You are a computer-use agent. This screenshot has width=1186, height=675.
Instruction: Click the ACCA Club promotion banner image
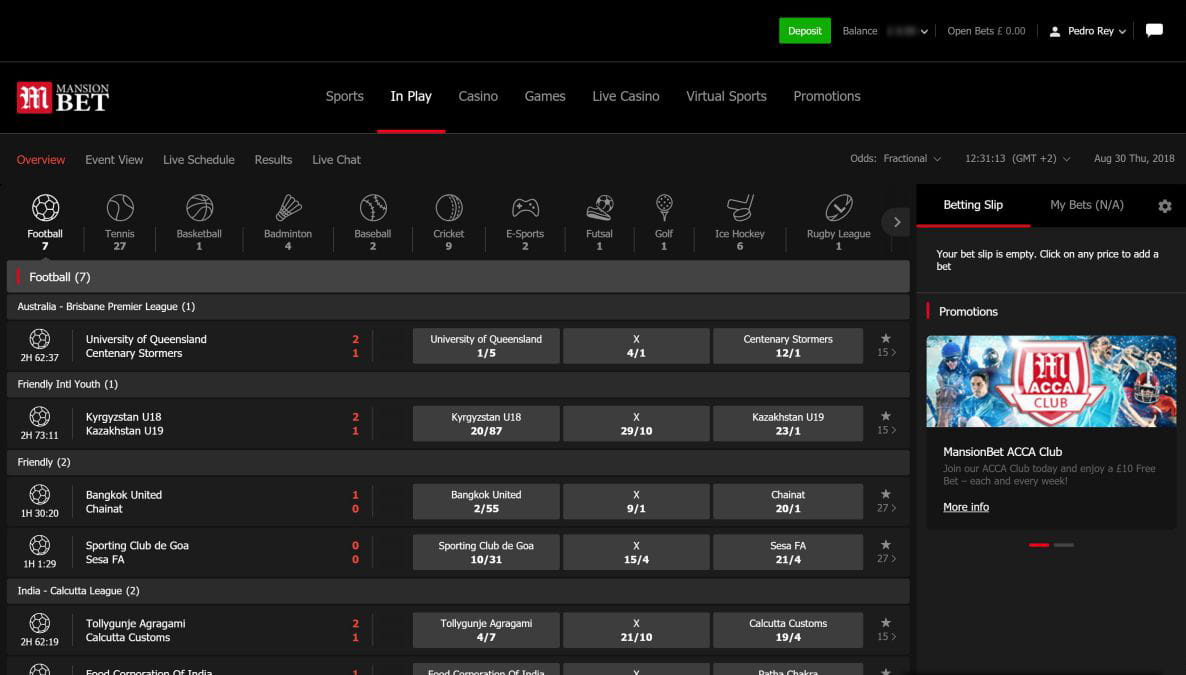1051,381
